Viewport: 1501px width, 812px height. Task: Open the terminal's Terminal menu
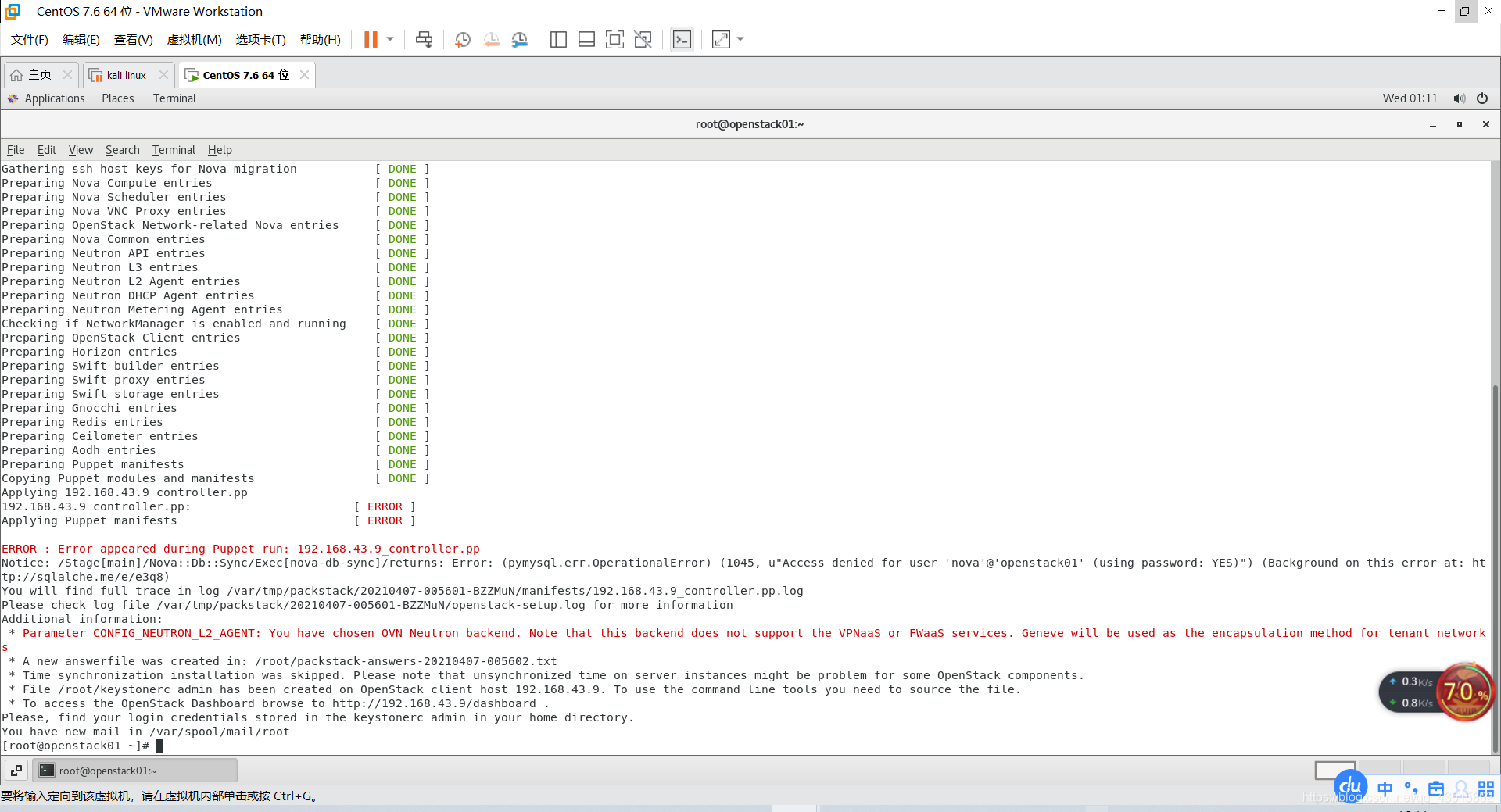174,150
